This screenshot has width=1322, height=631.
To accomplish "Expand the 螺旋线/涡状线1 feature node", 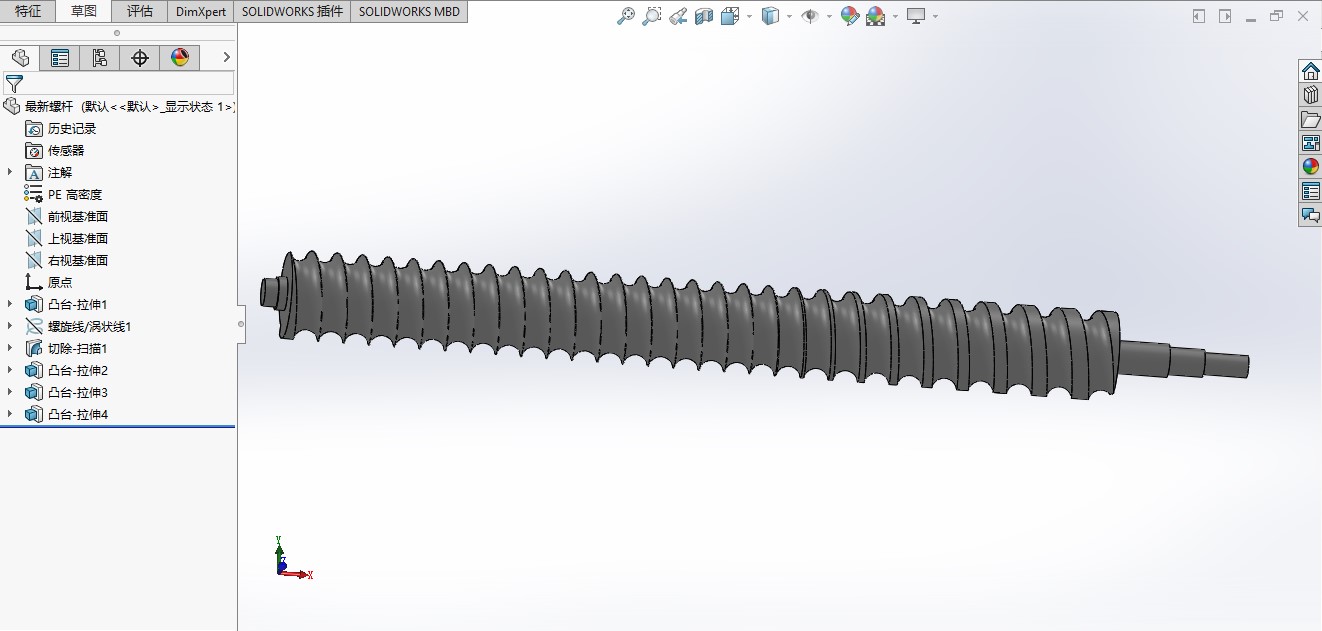I will pos(10,326).
